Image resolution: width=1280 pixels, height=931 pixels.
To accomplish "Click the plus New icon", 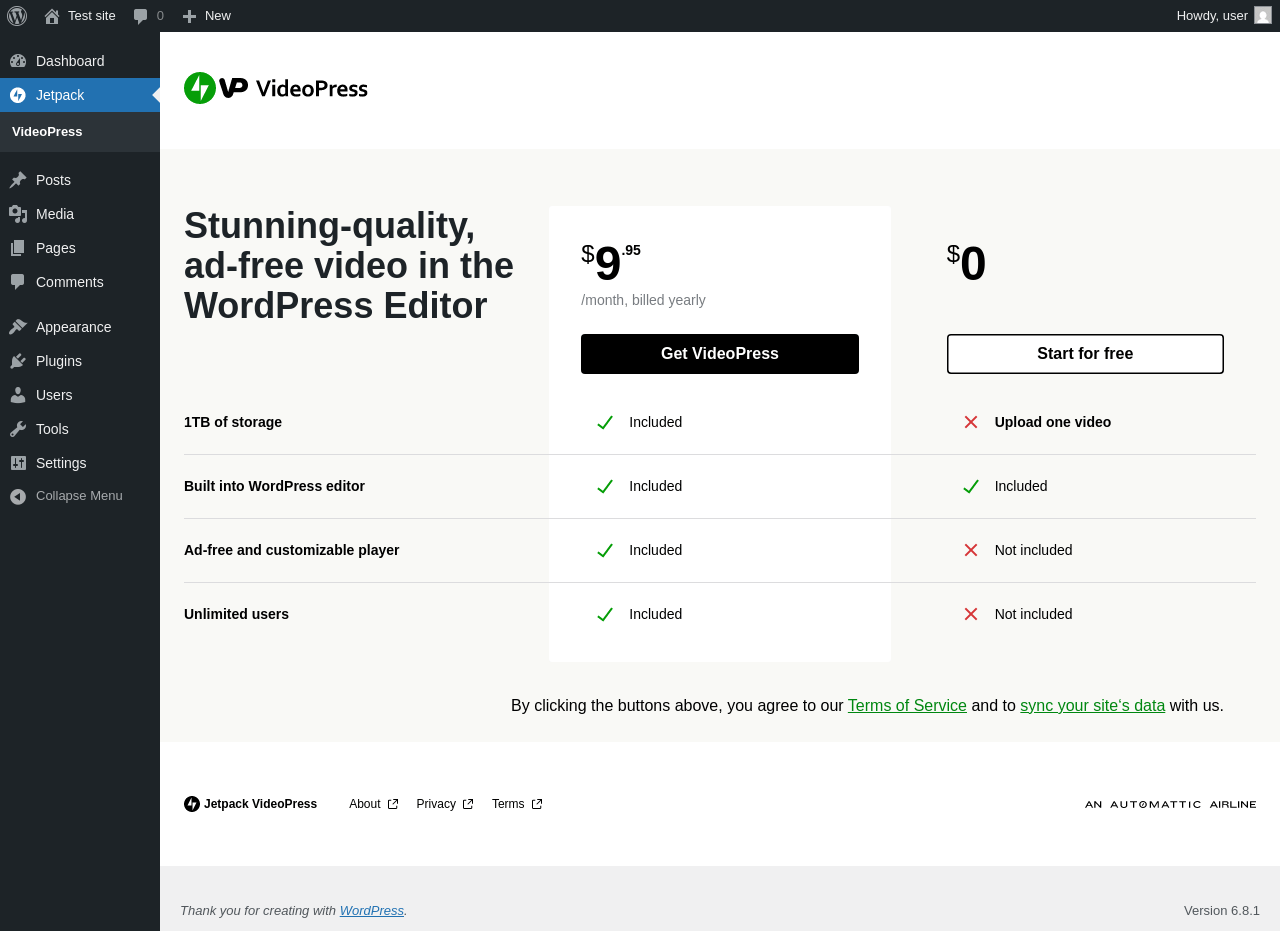I will [x=189, y=16].
